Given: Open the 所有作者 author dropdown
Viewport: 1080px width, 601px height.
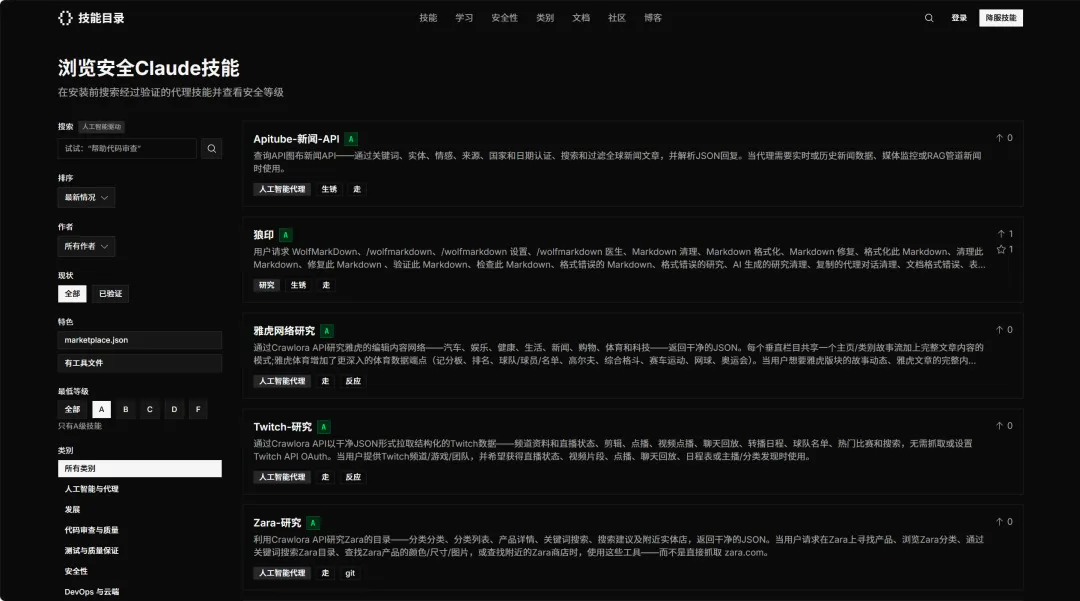Looking at the screenshot, I should click(x=86, y=246).
